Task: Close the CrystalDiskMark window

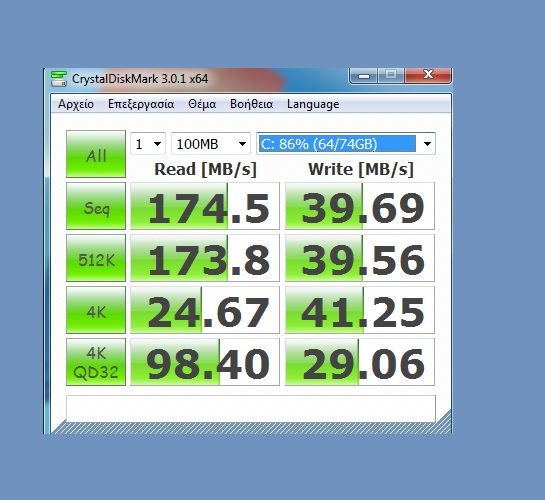Action: point(428,75)
